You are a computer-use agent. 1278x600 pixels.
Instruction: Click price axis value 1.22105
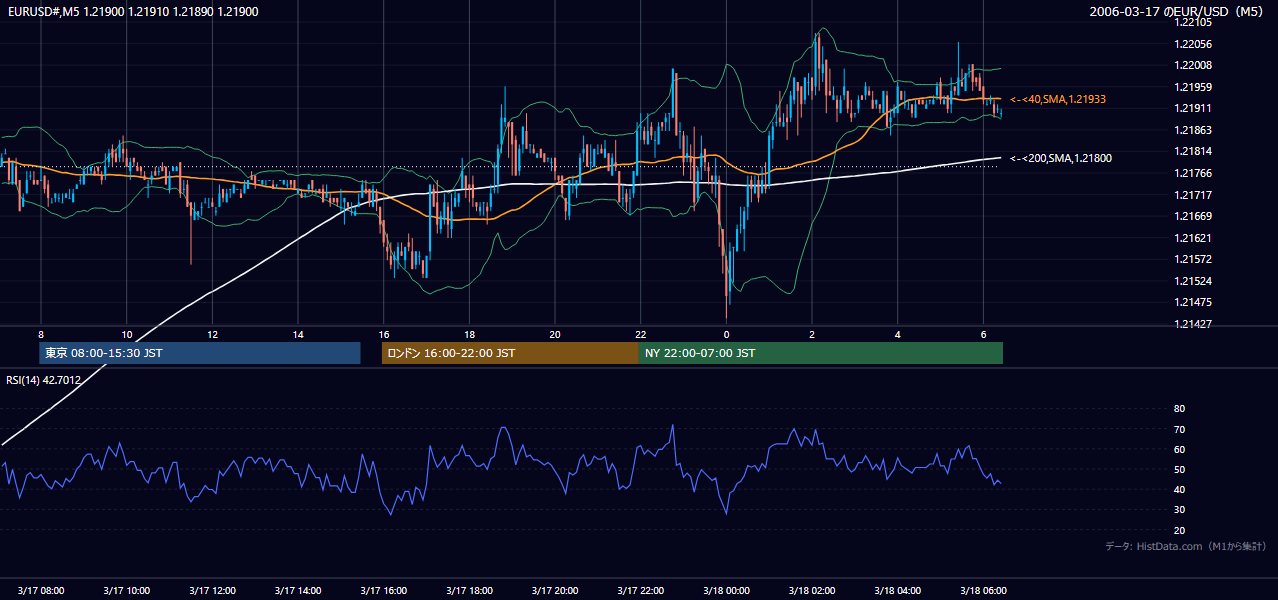pyautogui.click(x=1193, y=23)
